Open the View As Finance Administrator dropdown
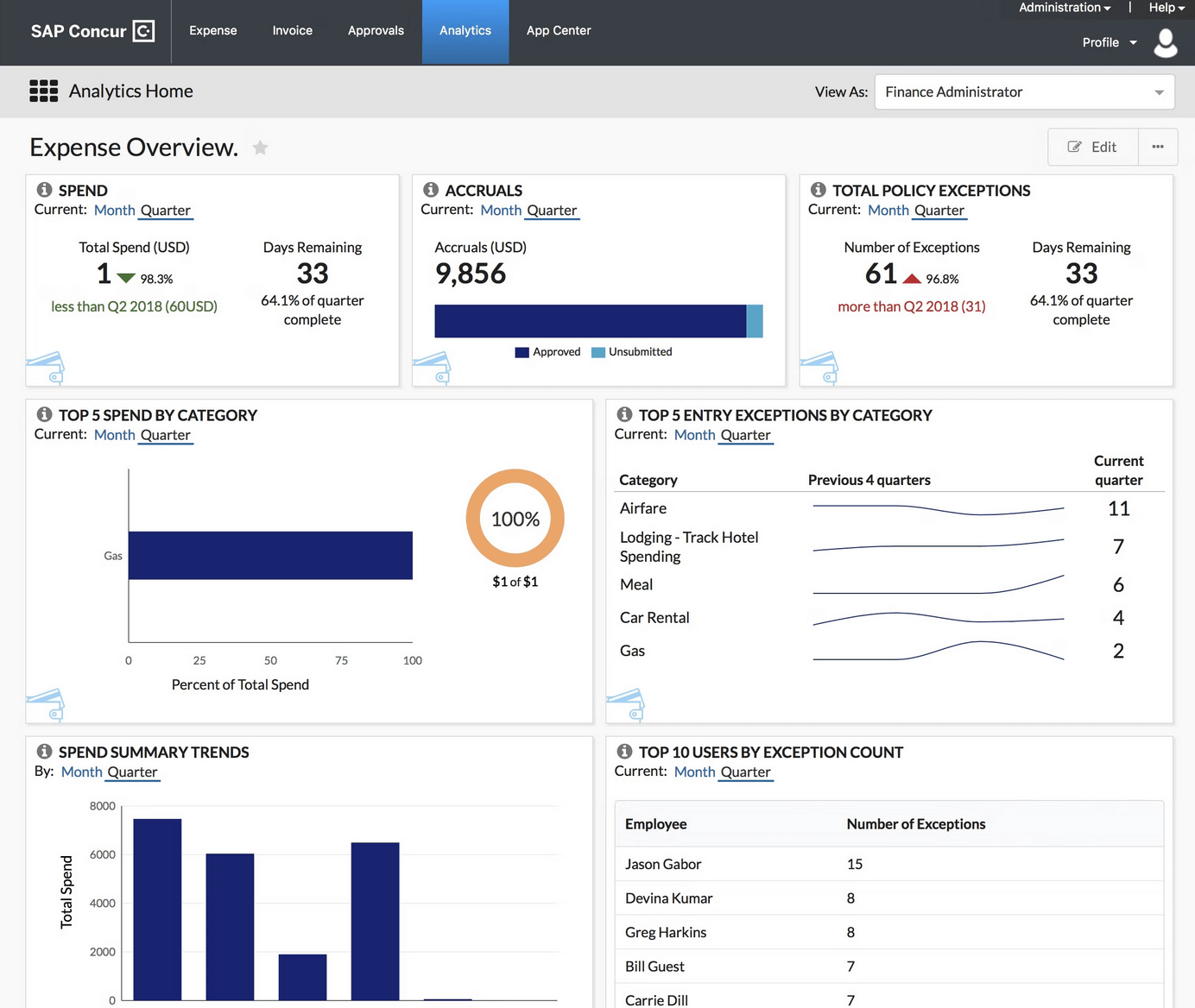This screenshot has width=1195, height=1008. (x=1024, y=92)
